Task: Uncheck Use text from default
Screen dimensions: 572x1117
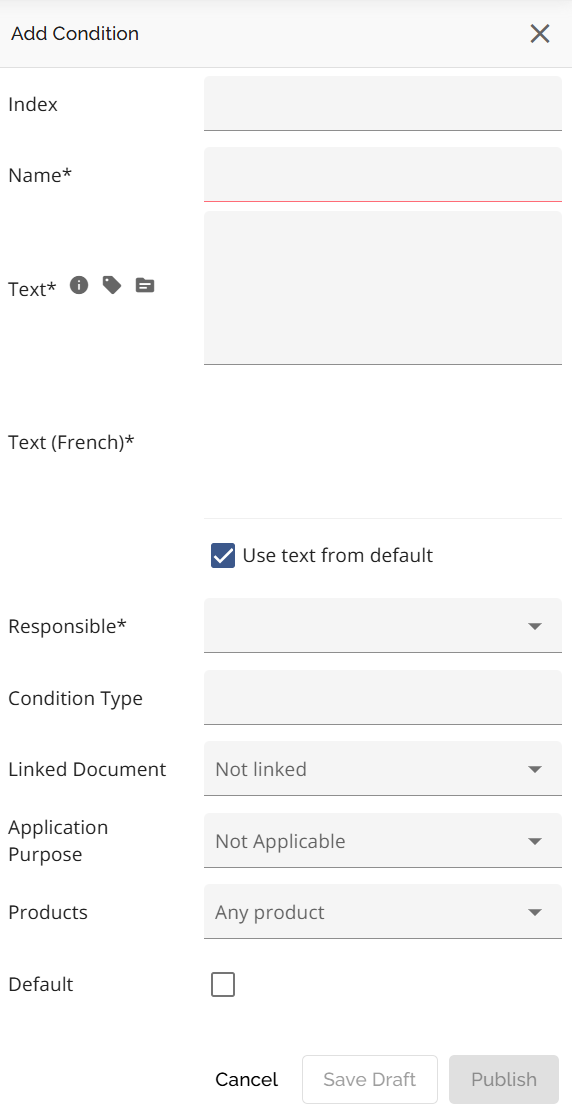Action: click(x=223, y=556)
